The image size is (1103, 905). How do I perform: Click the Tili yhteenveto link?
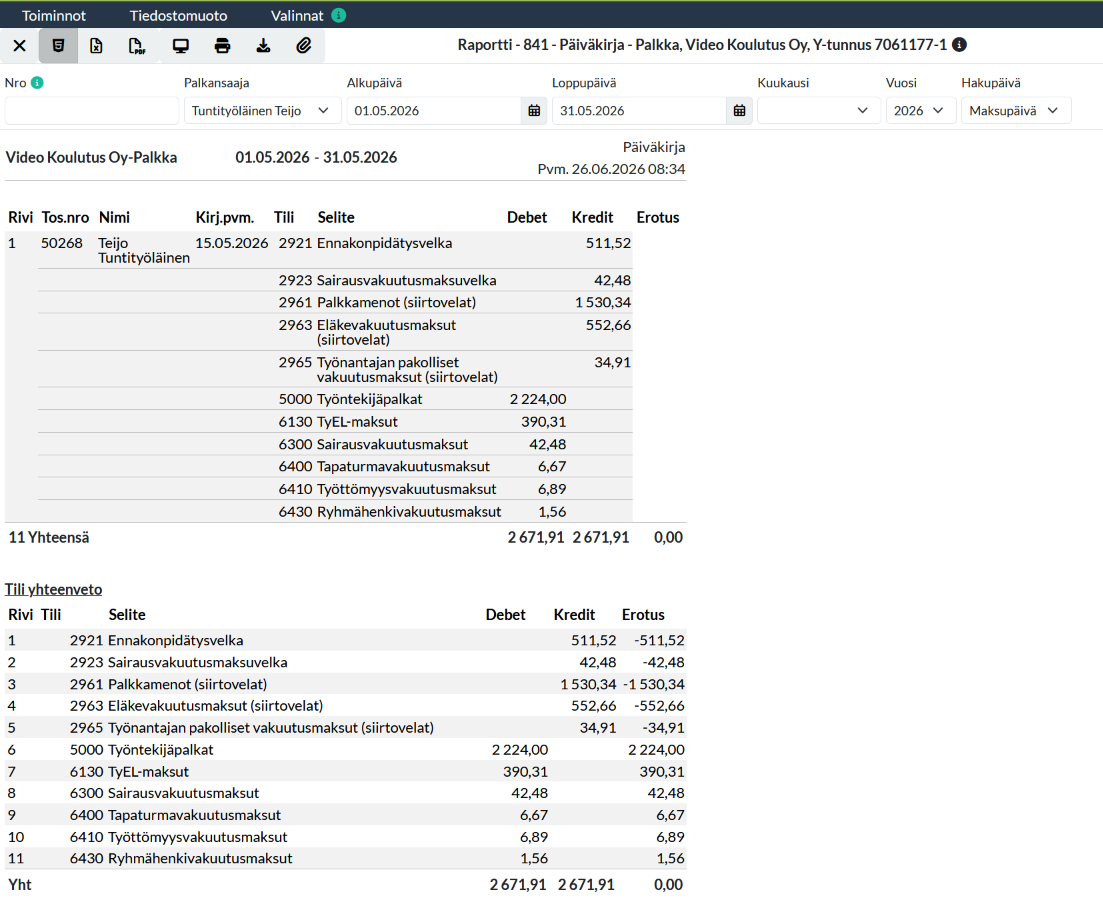tap(53, 589)
